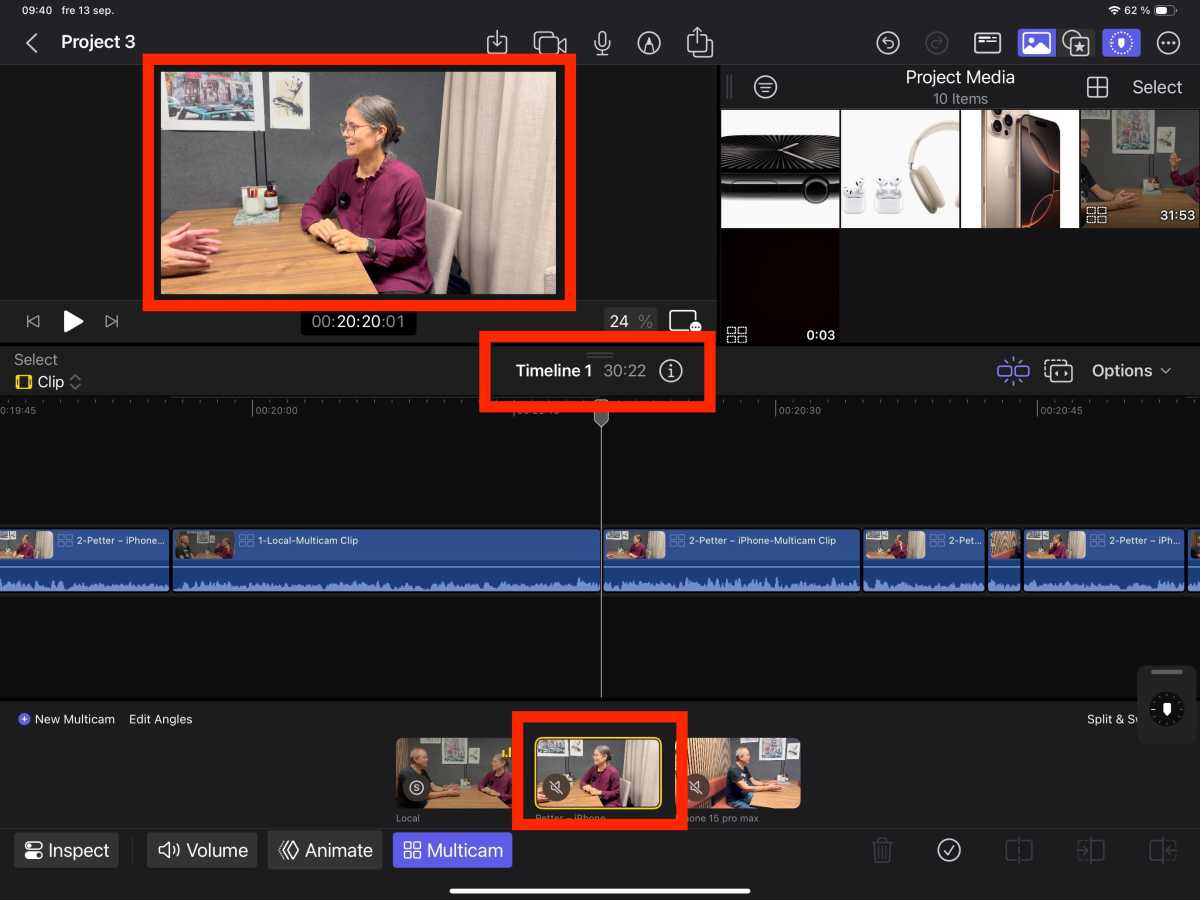Tap the voiceover microphone icon
The width and height of the screenshot is (1200, 900).
point(602,42)
